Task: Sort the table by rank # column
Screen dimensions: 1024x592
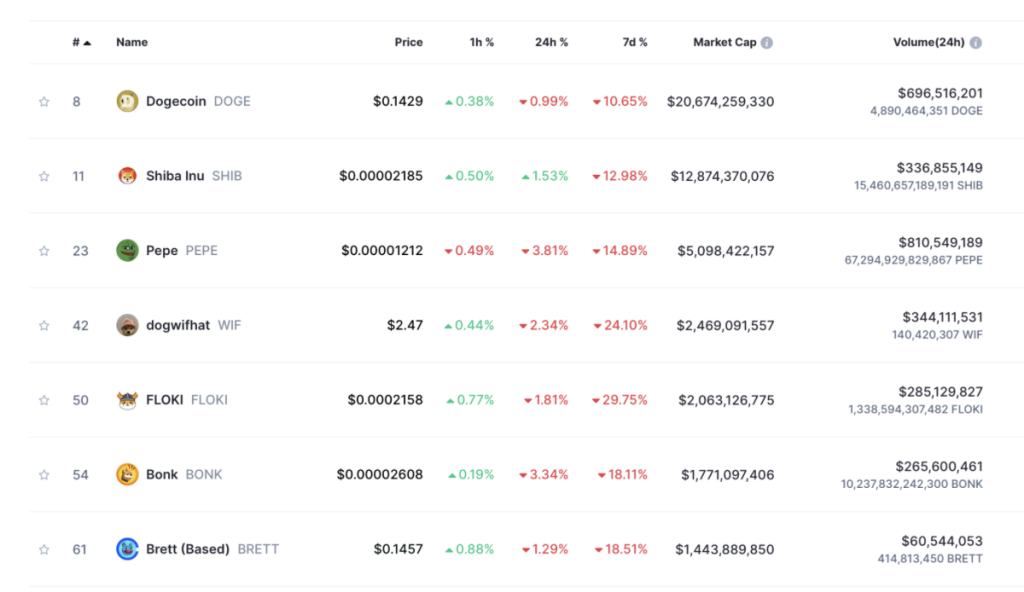Action: coord(81,42)
